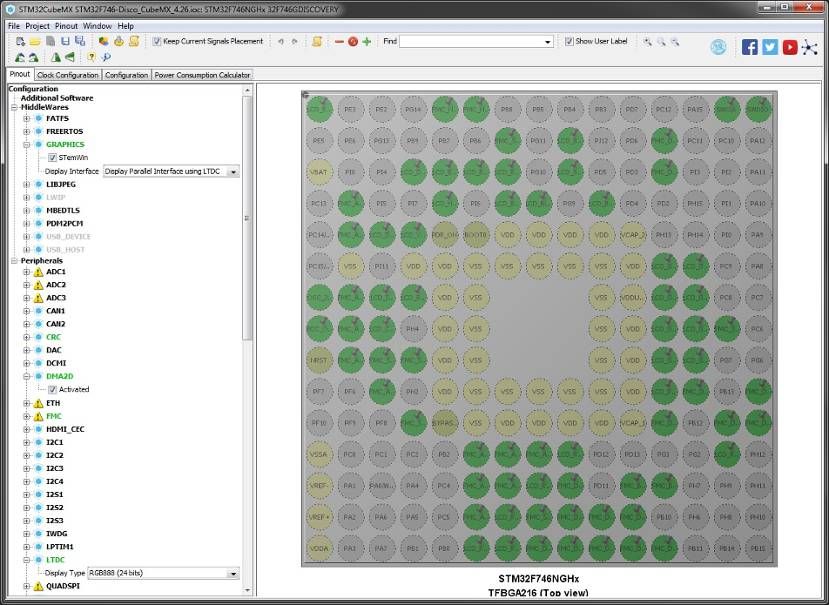Select the PA15 pin on the chip
The width and height of the screenshot is (829, 605).
[x=695, y=109]
